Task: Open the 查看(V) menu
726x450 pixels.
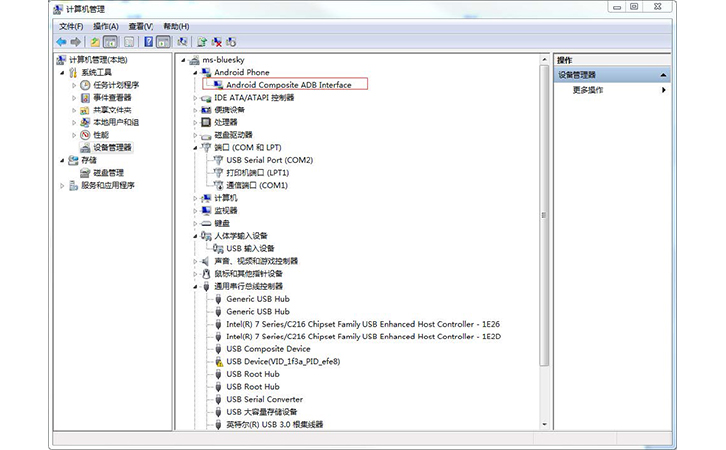Action: click(141, 26)
